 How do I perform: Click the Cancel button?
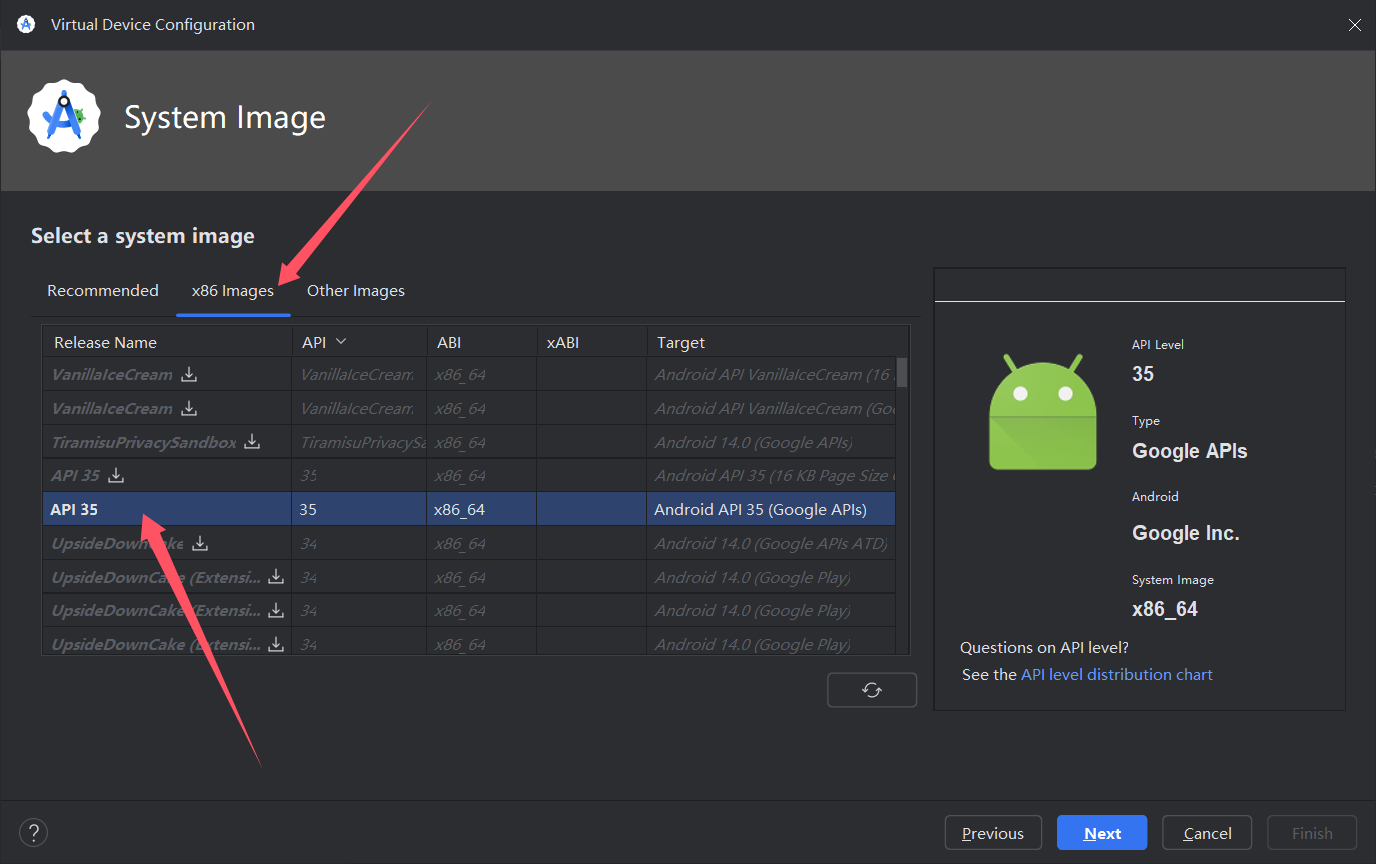point(1208,833)
